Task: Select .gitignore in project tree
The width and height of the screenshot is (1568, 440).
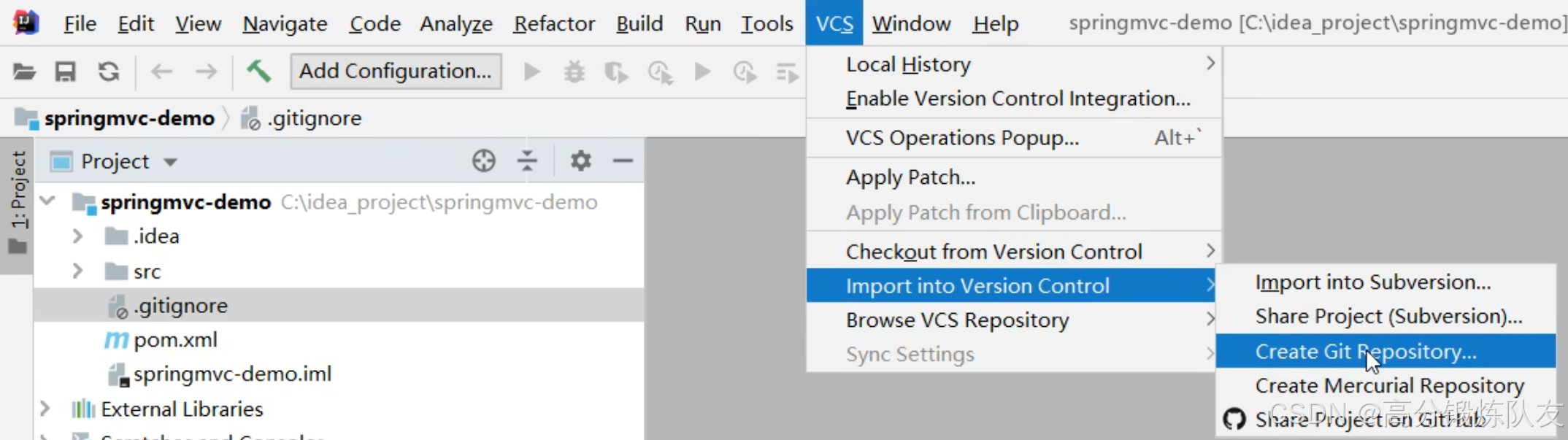Action: pos(339,306)
